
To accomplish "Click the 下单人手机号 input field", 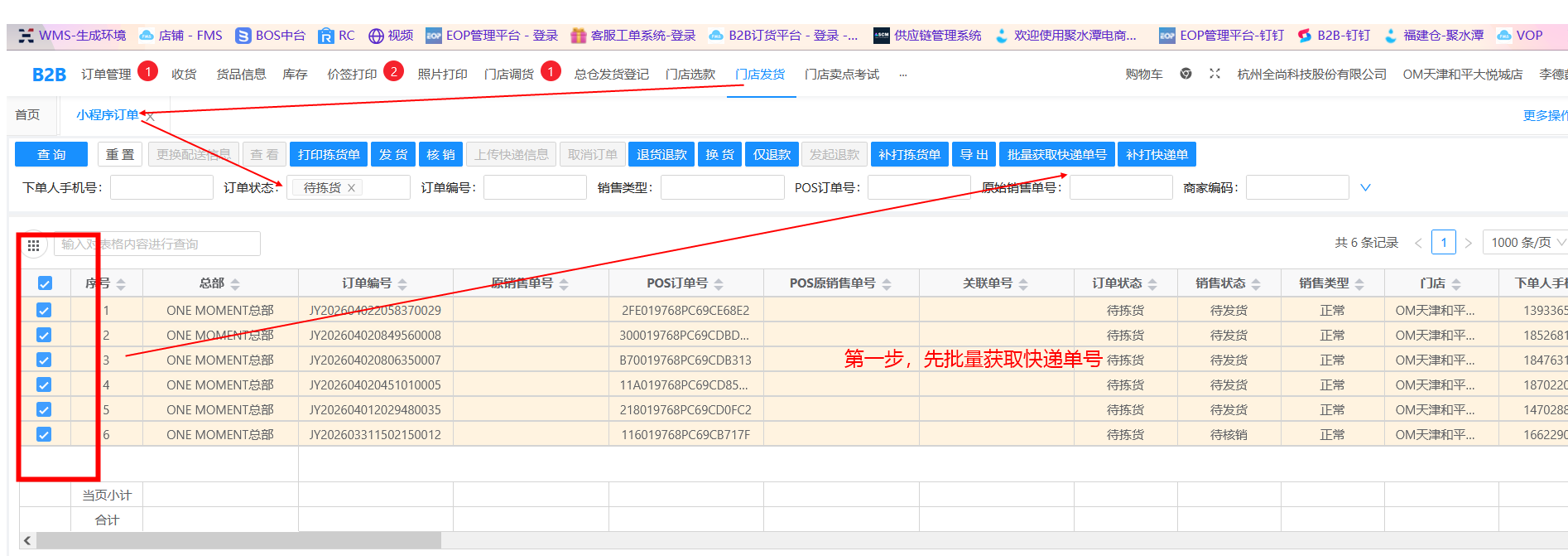I will [161, 188].
